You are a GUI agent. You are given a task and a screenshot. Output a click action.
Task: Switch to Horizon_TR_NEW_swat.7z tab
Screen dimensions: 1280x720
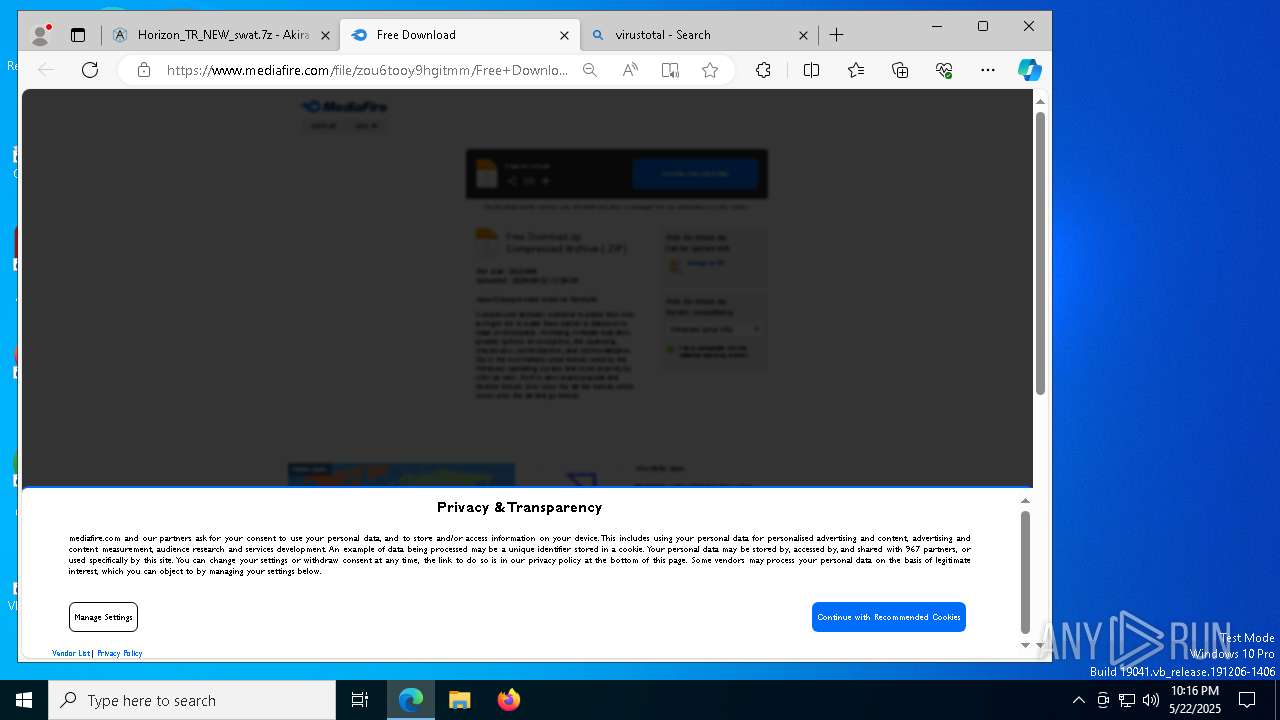222,35
